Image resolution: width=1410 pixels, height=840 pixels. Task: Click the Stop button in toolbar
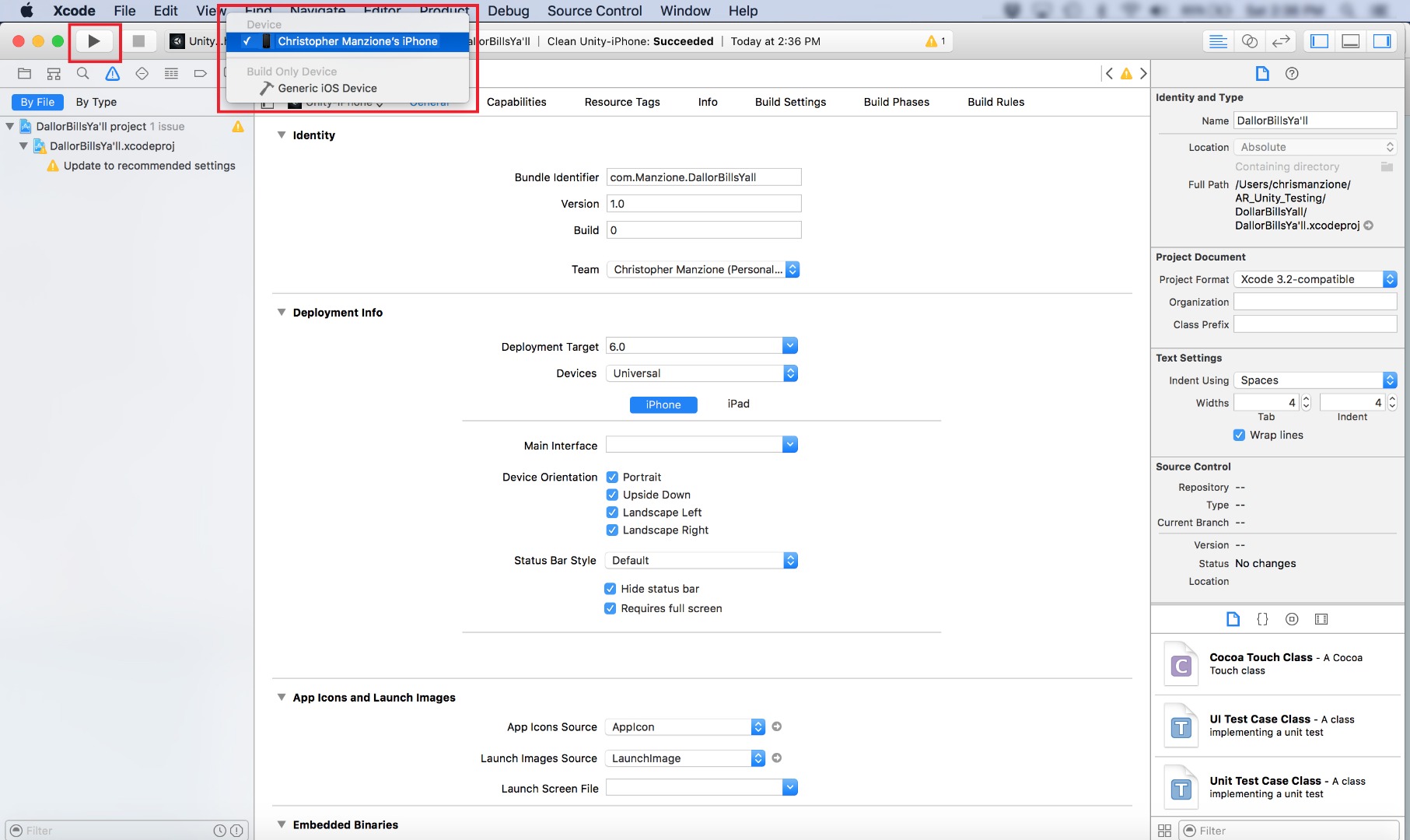tap(138, 41)
